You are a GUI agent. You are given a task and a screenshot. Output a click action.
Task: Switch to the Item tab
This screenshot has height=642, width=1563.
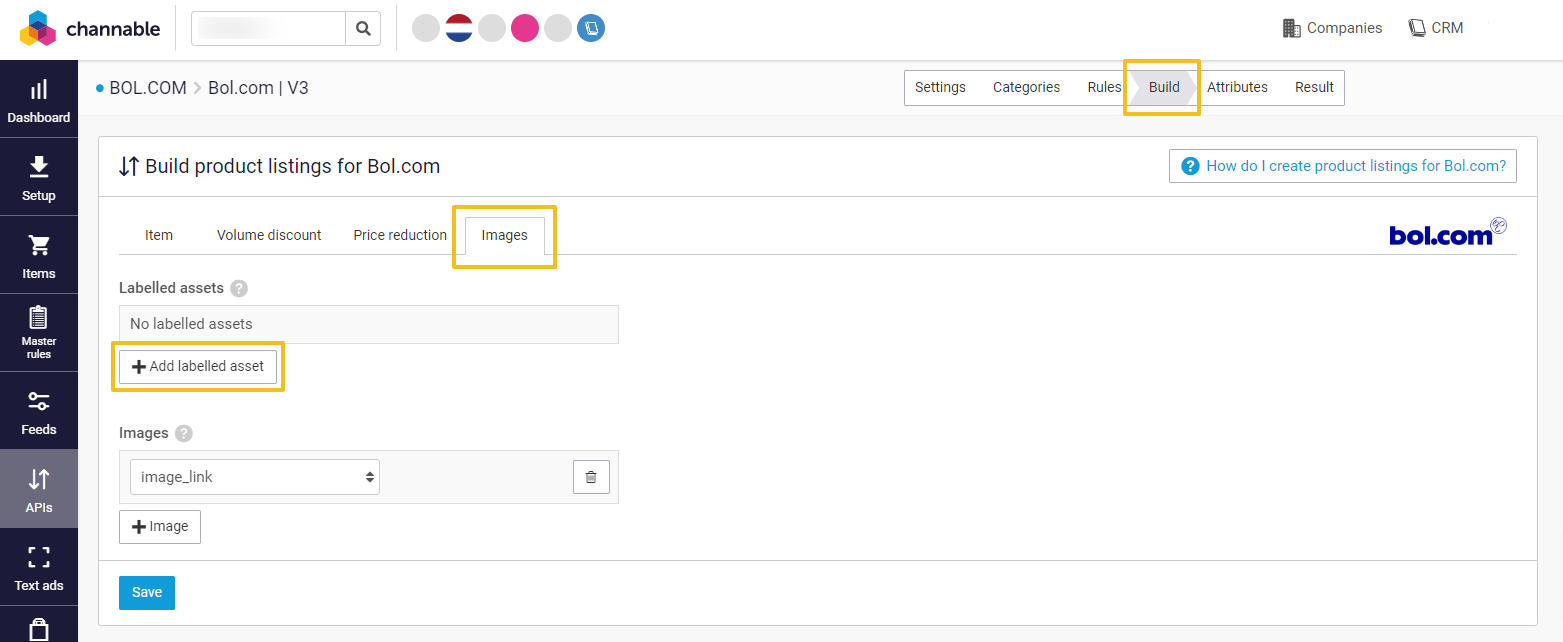(159, 235)
